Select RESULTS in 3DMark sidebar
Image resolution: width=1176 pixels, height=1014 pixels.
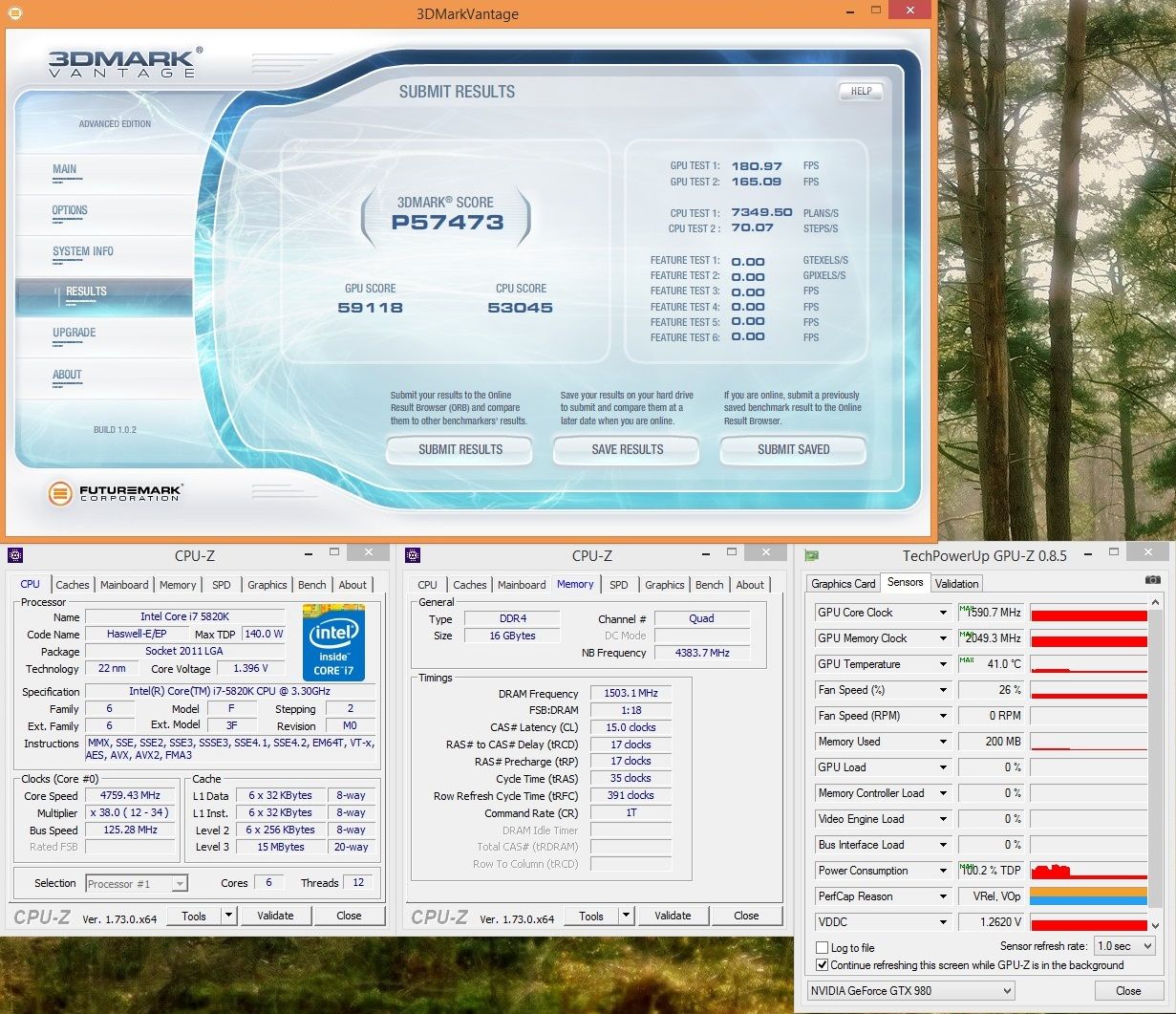103,295
